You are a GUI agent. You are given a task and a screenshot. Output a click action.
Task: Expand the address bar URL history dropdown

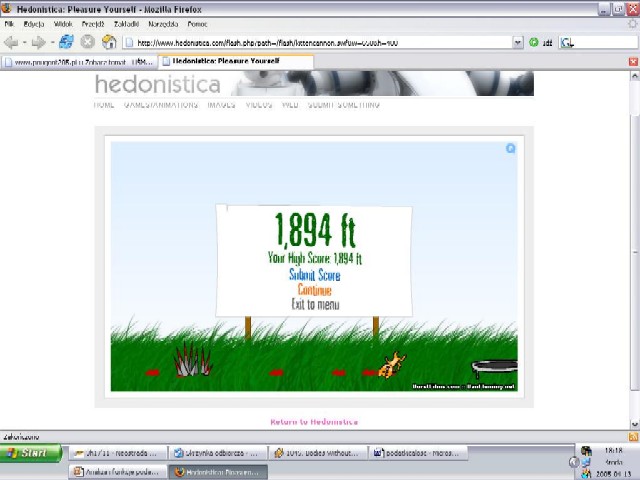[517, 43]
